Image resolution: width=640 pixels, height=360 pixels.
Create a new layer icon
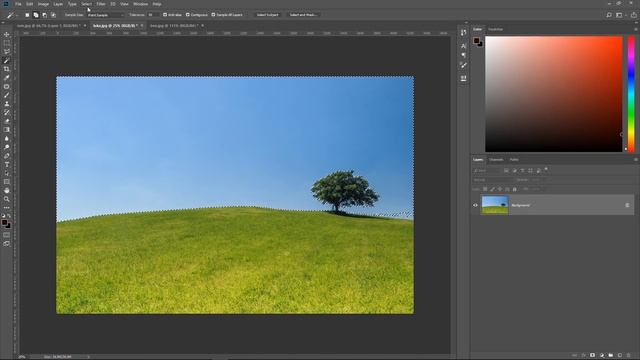coord(620,356)
